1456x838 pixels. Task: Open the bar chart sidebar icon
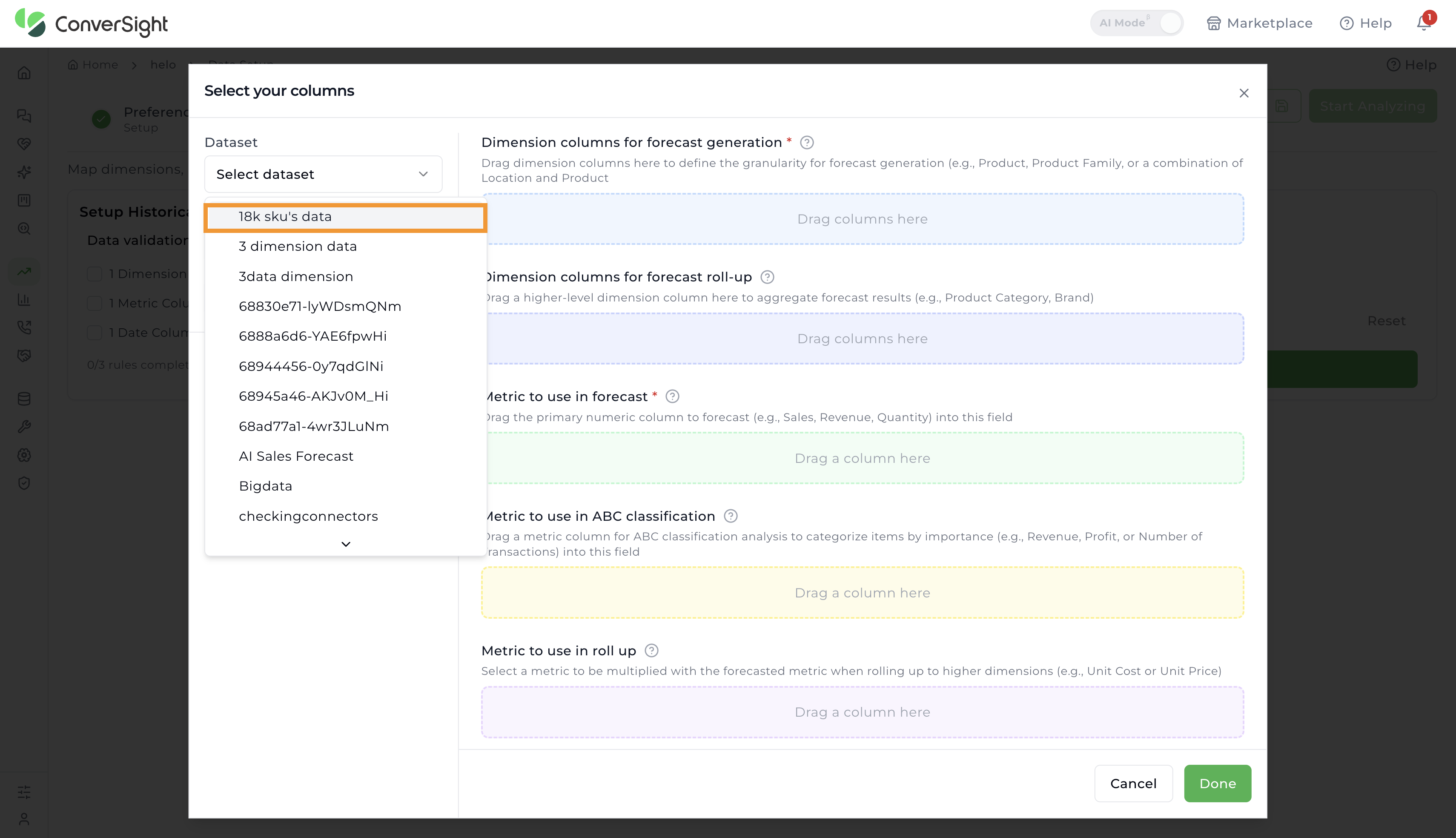point(23,299)
